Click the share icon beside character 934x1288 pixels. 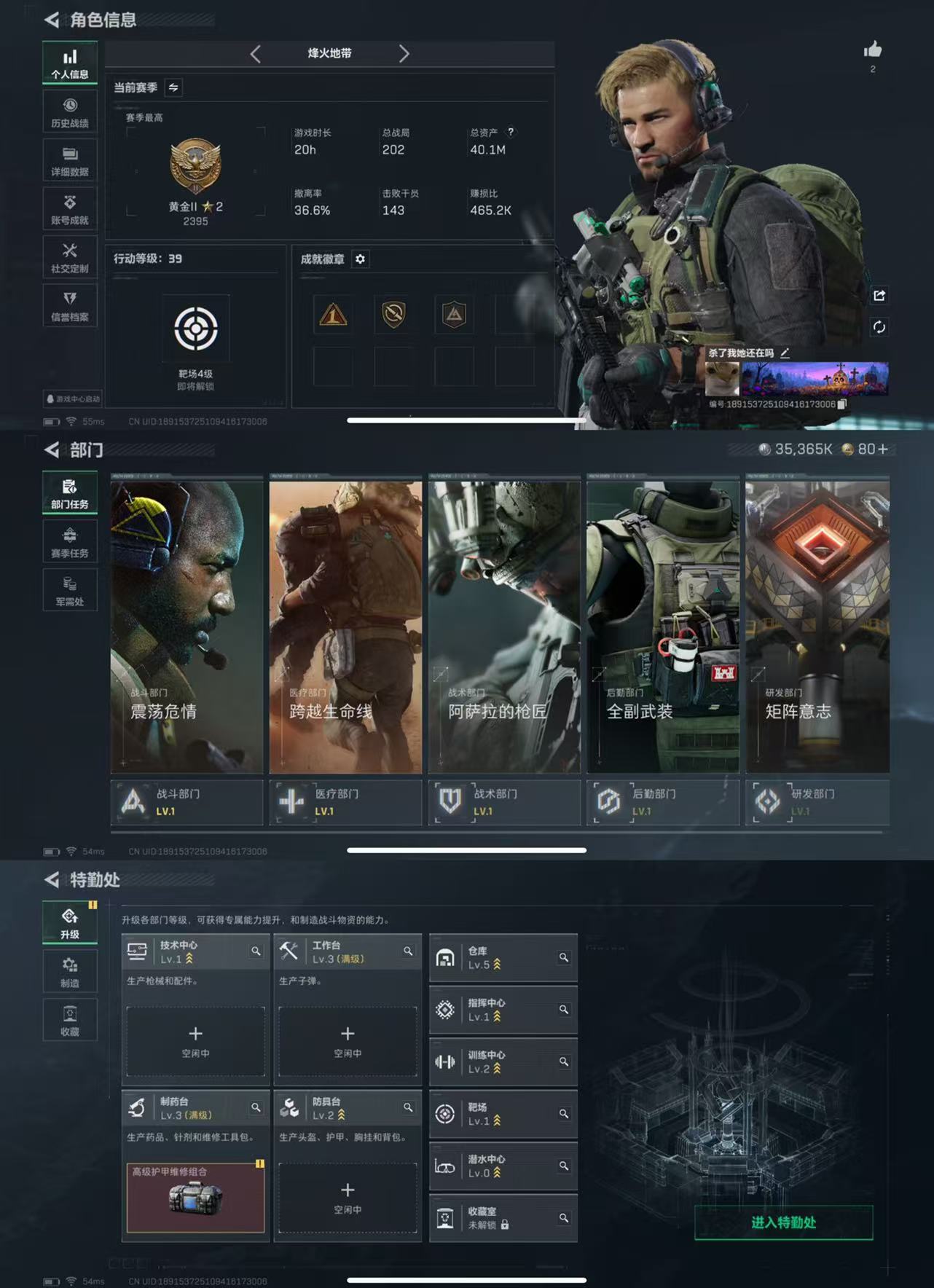pyautogui.click(x=879, y=295)
